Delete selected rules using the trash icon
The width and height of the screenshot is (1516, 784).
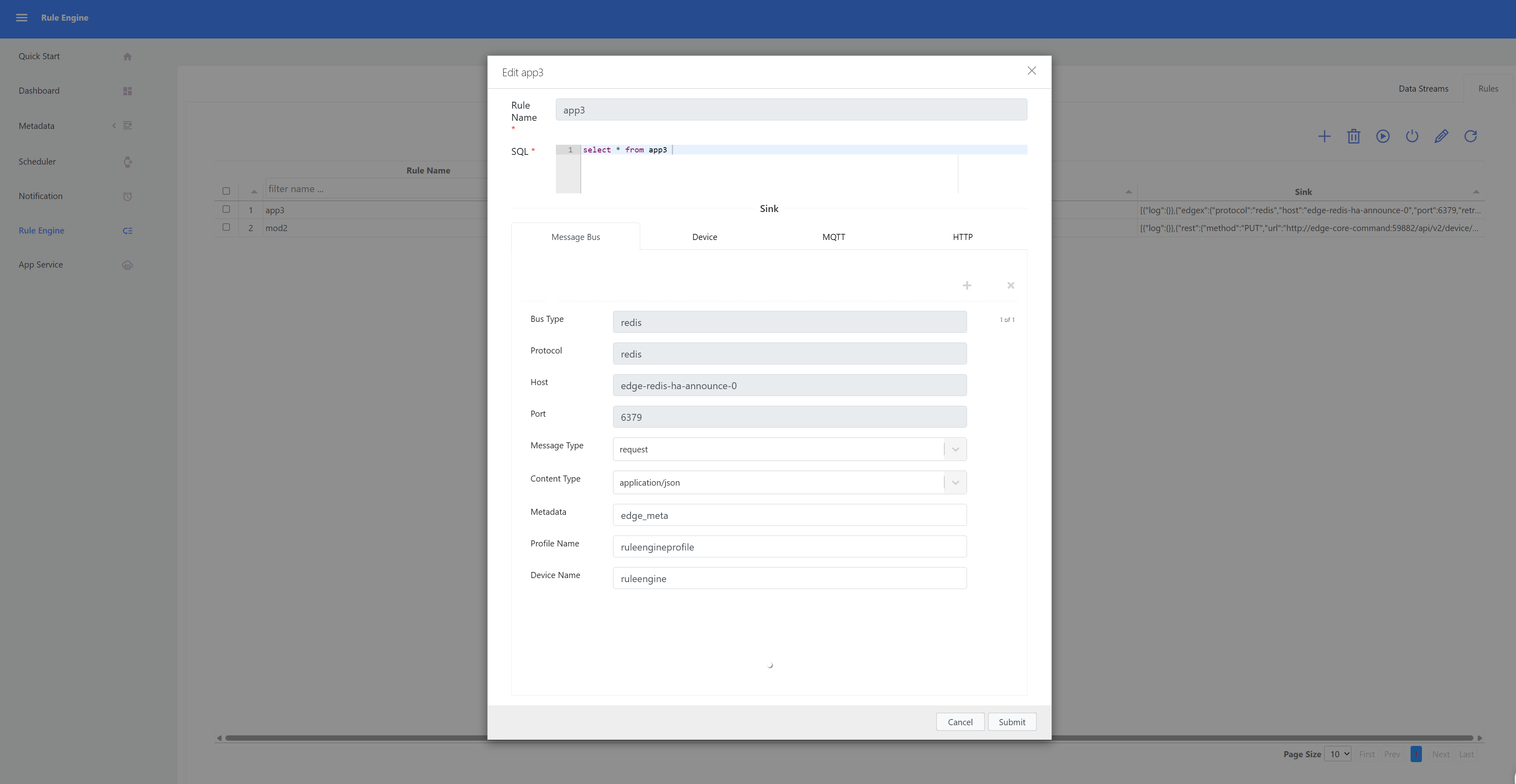[1353, 136]
